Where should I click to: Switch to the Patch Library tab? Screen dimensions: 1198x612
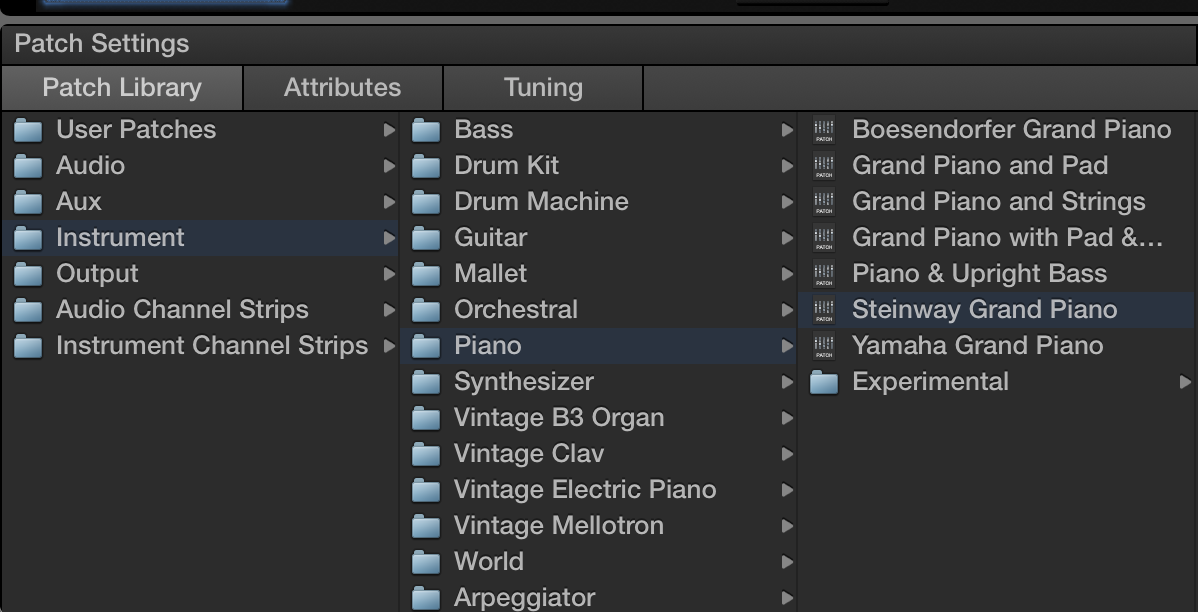click(122, 88)
